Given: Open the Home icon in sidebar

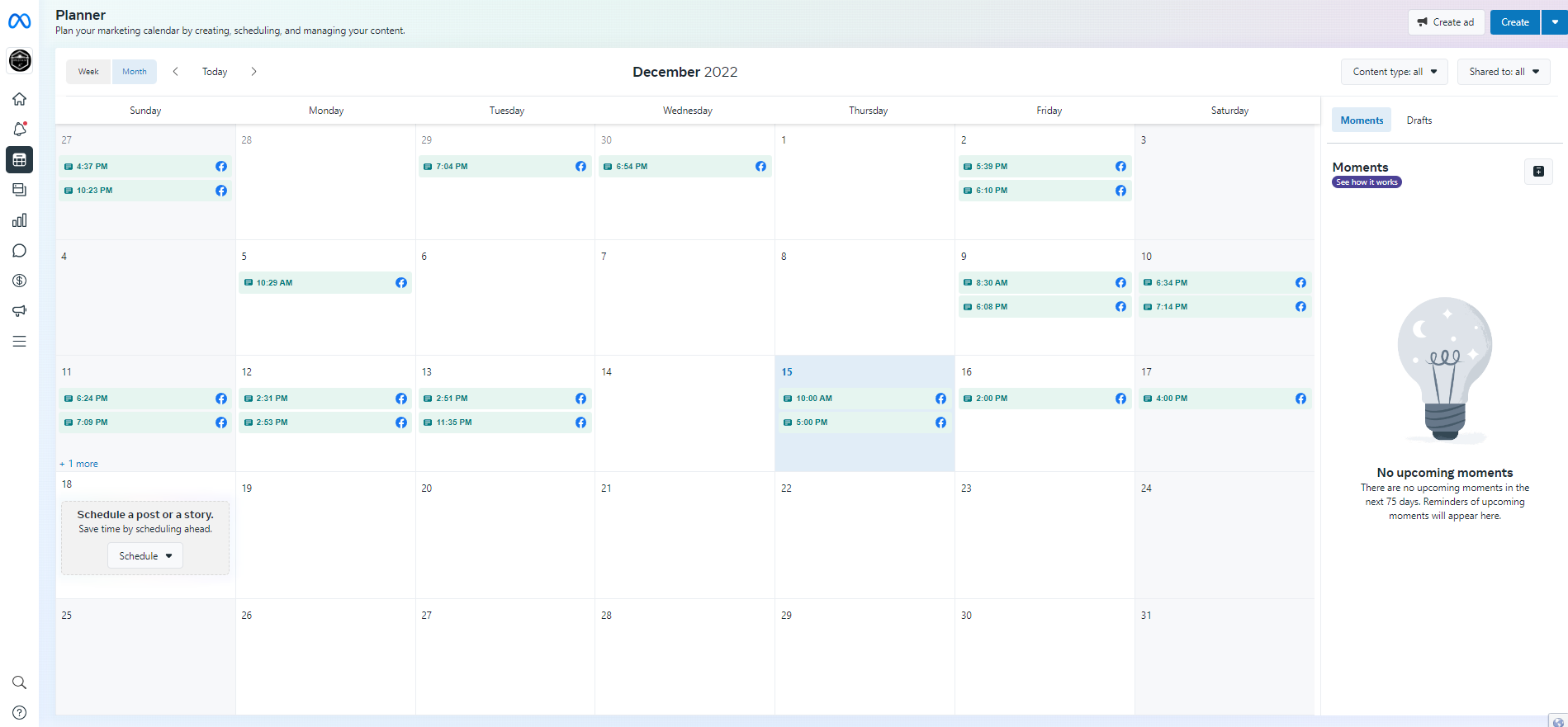Looking at the screenshot, I should click(19, 99).
